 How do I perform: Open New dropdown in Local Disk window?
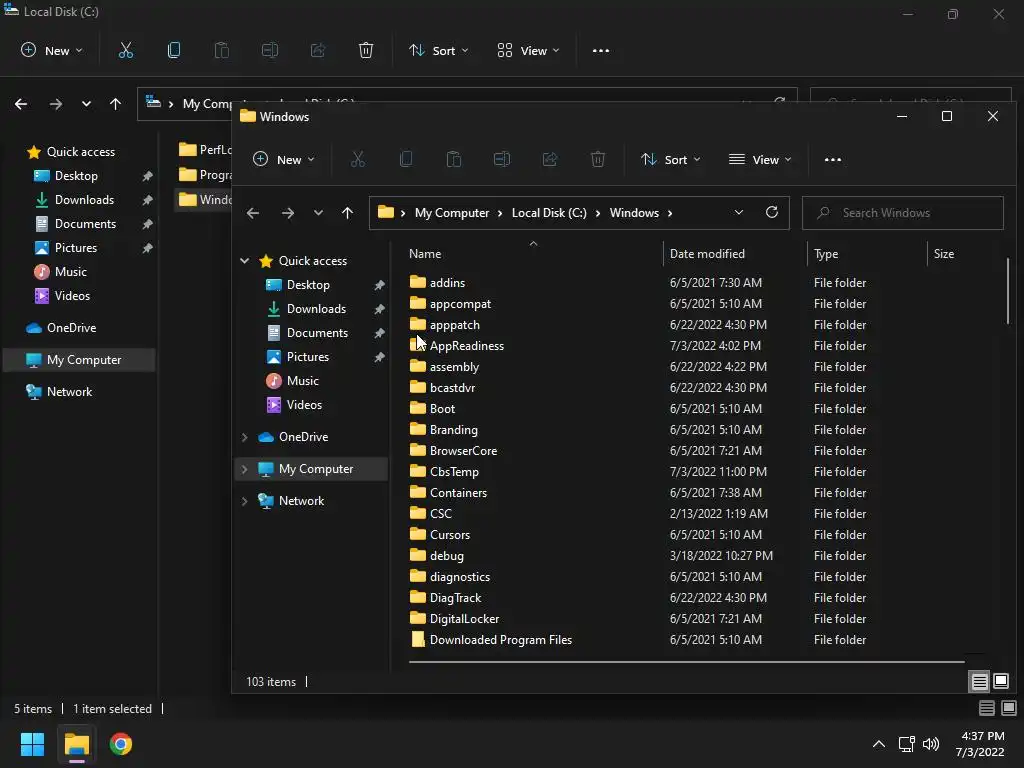click(x=52, y=50)
